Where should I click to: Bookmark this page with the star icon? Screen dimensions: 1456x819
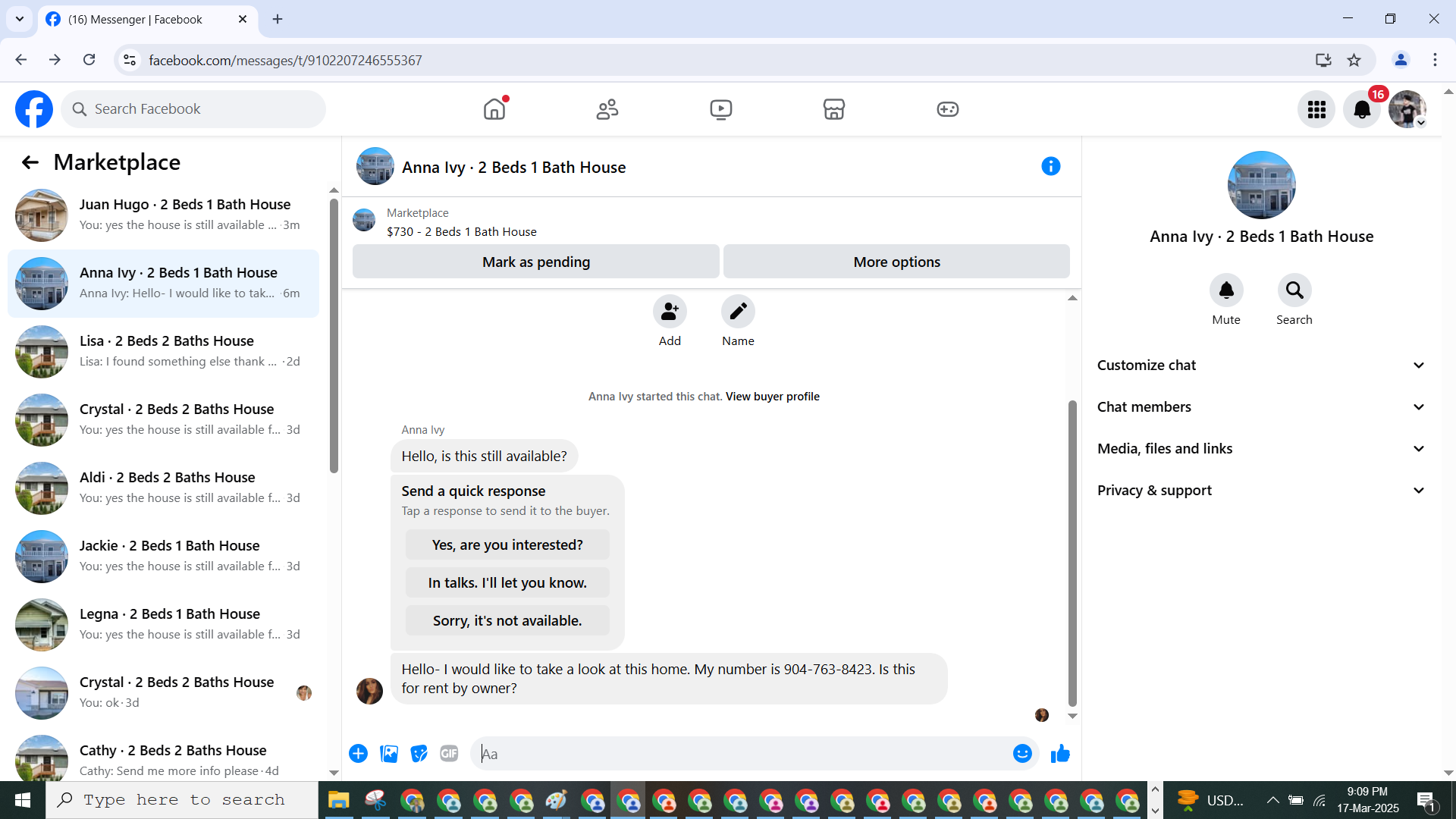pyautogui.click(x=1354, y=60)
